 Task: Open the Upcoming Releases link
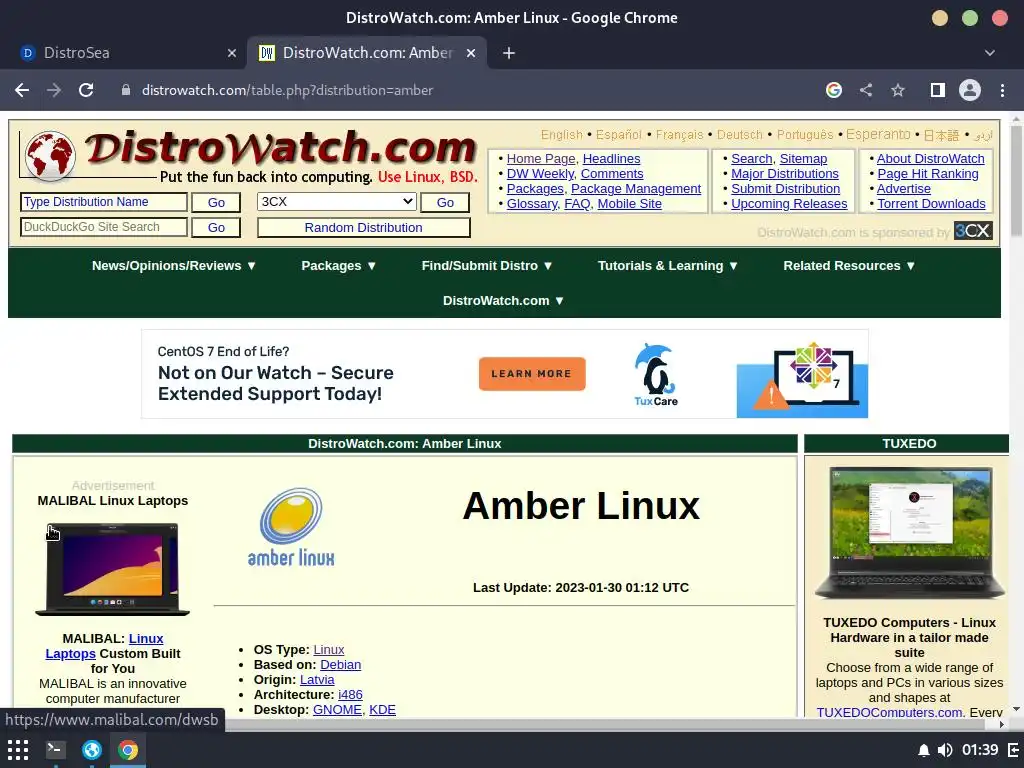coord(789,204)
